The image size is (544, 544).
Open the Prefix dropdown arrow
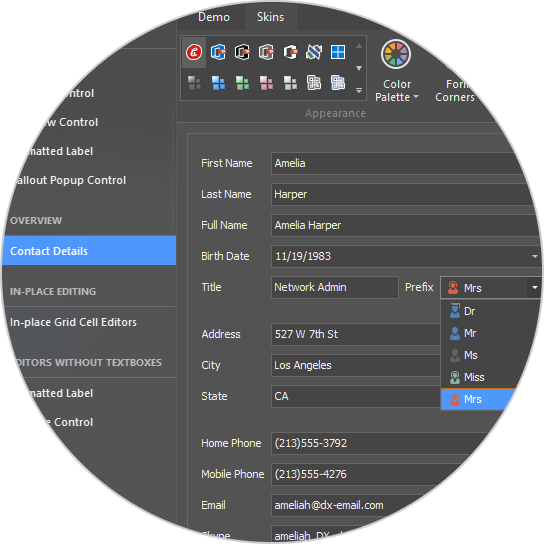click(535, 287)
